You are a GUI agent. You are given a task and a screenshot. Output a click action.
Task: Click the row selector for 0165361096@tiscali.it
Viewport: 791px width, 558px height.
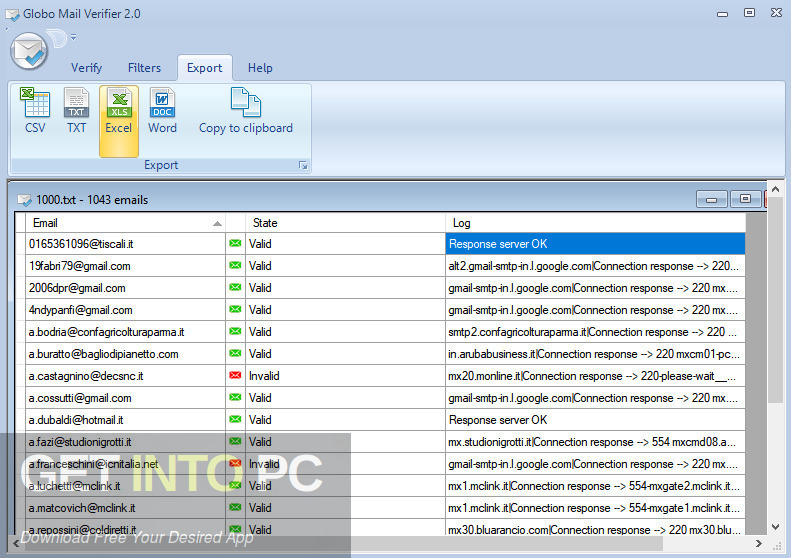(20, 244)
